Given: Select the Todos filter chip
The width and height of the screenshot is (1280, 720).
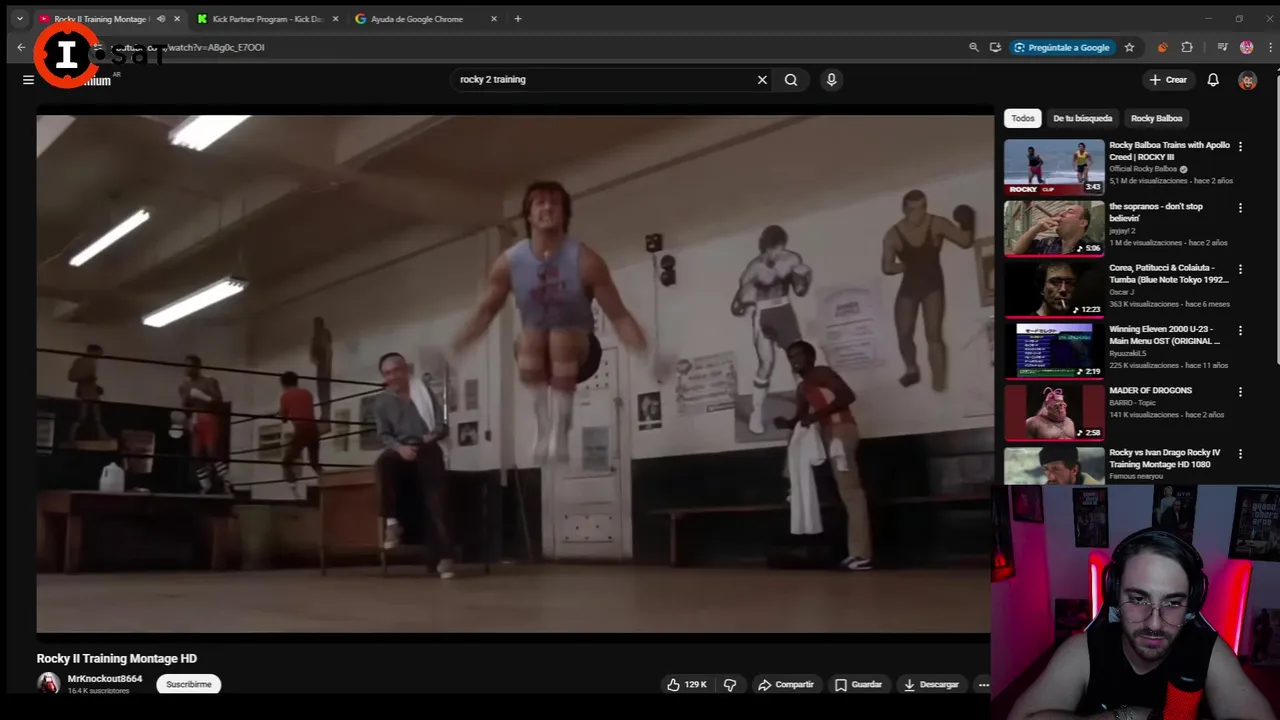Looking at the screenshot, I should [1022, 118].
